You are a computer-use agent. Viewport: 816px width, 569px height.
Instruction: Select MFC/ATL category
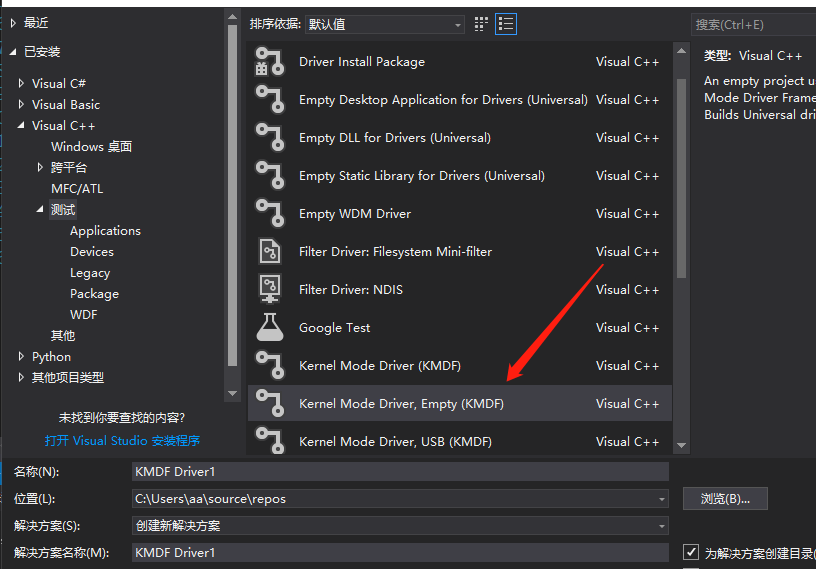coord(77,188)
